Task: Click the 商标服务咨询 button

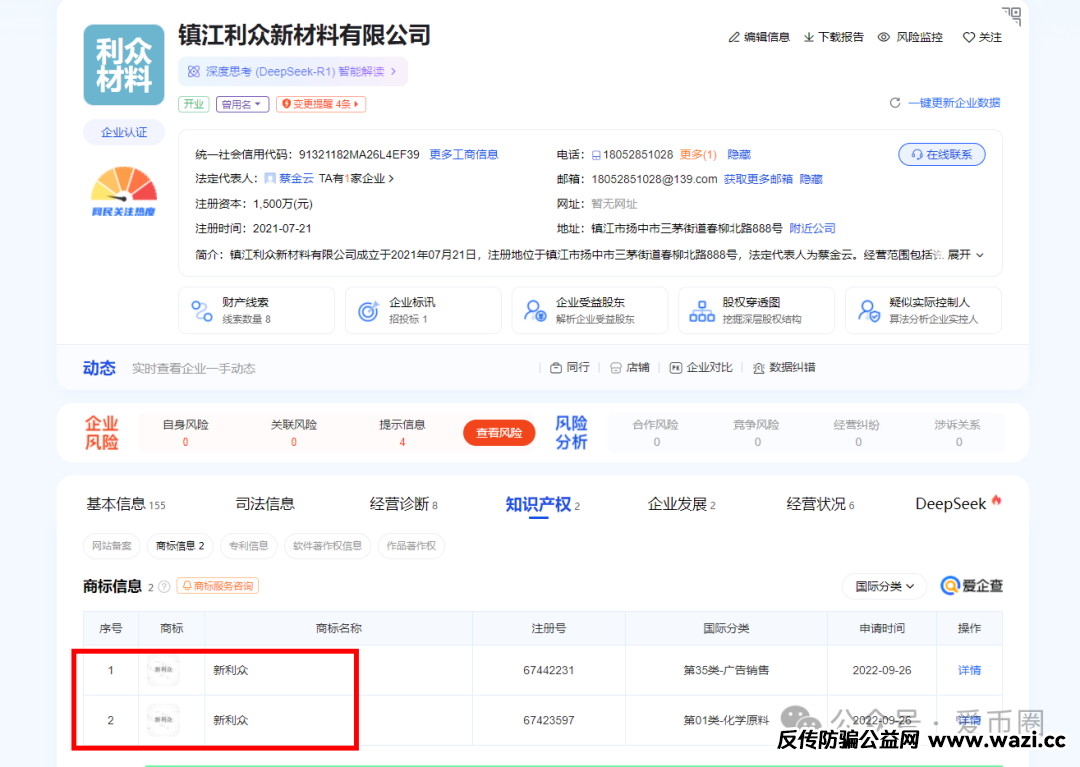Action: (x=218, y=586)
